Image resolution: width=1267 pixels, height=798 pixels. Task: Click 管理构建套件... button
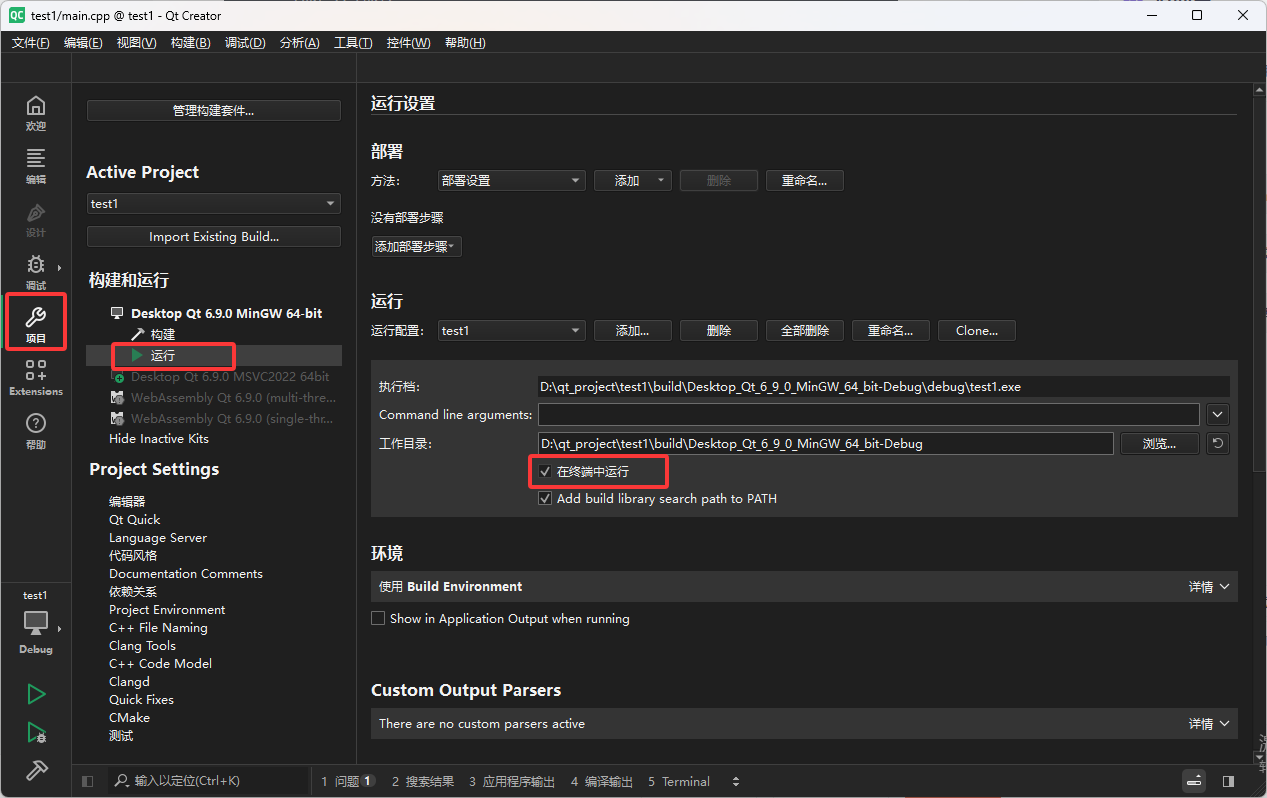click(x=214, y=111)
